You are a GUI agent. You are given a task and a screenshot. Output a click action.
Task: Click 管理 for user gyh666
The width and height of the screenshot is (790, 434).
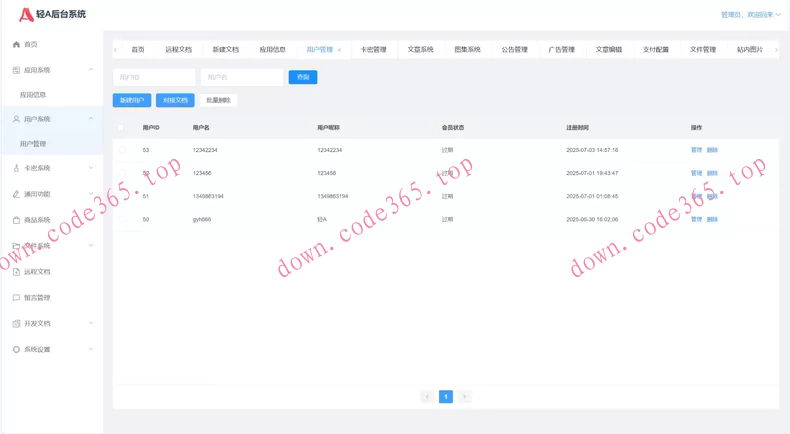tap(696, 219)
